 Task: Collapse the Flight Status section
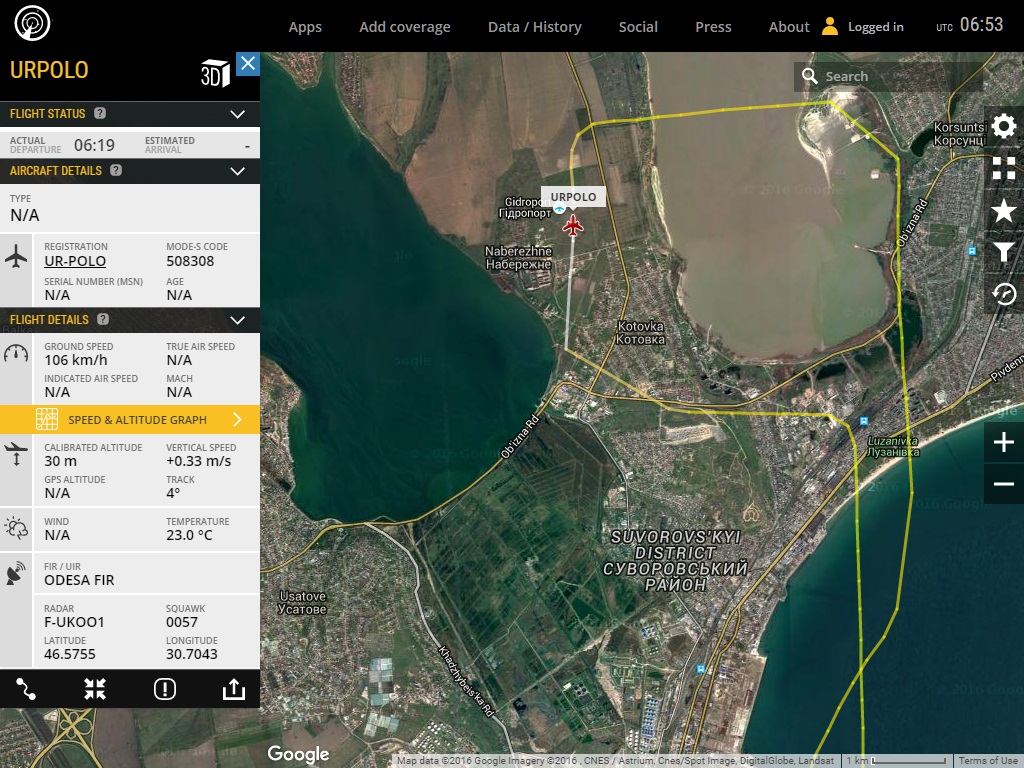coord(237,114)
